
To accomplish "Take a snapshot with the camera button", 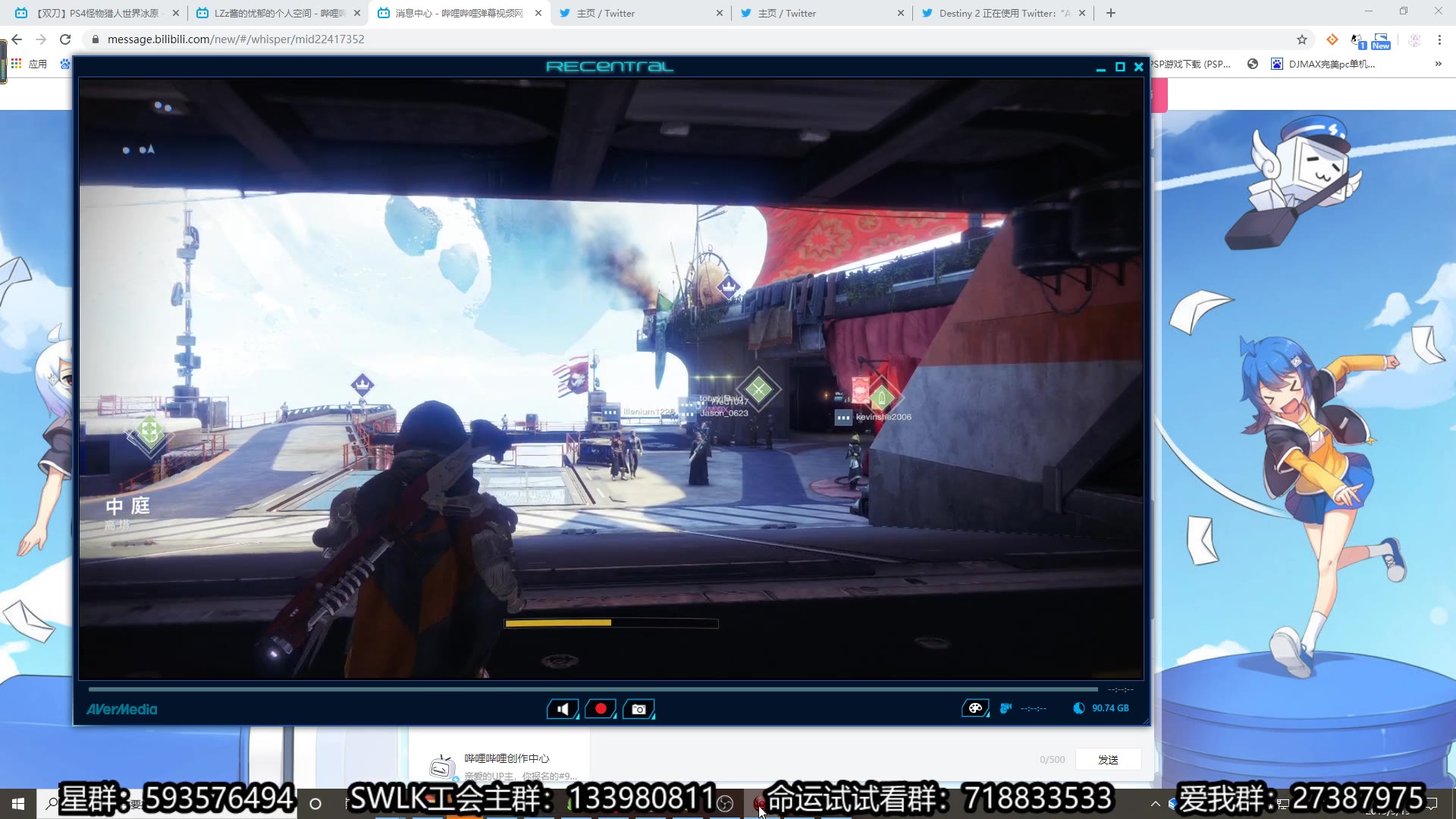I will [x=639, y=709].
